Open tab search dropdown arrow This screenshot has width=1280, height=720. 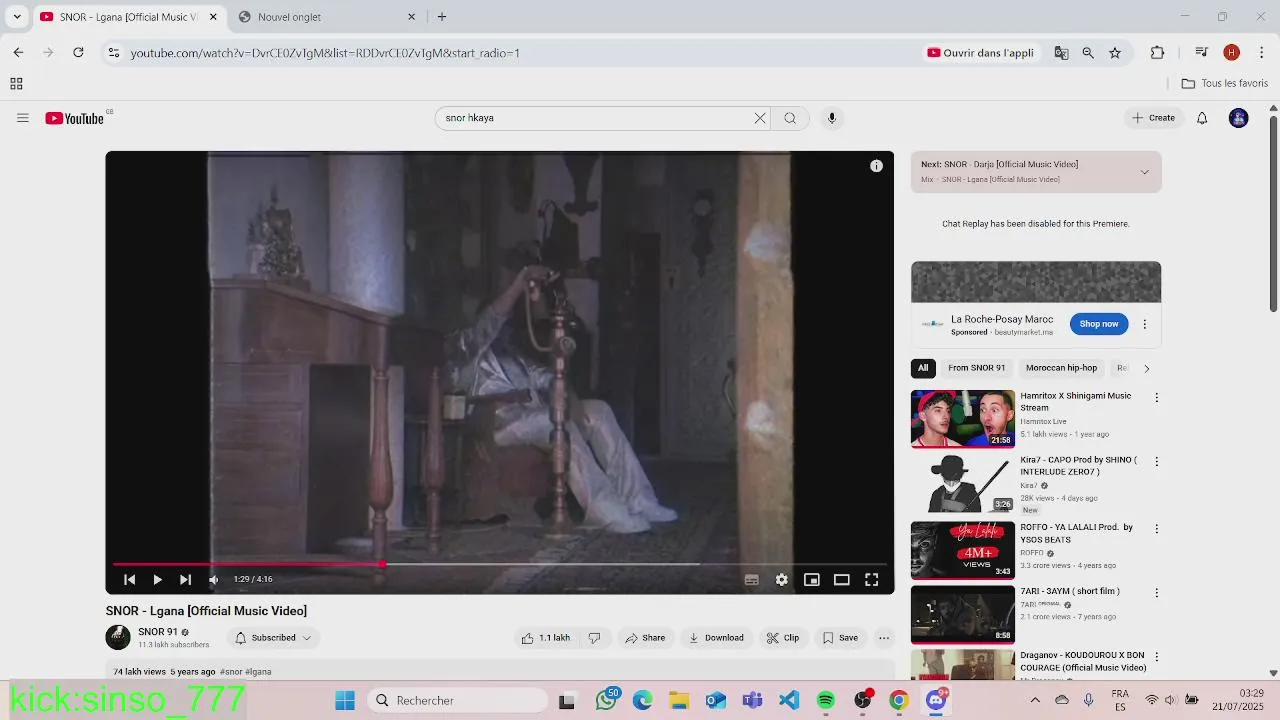click(17, 17)
